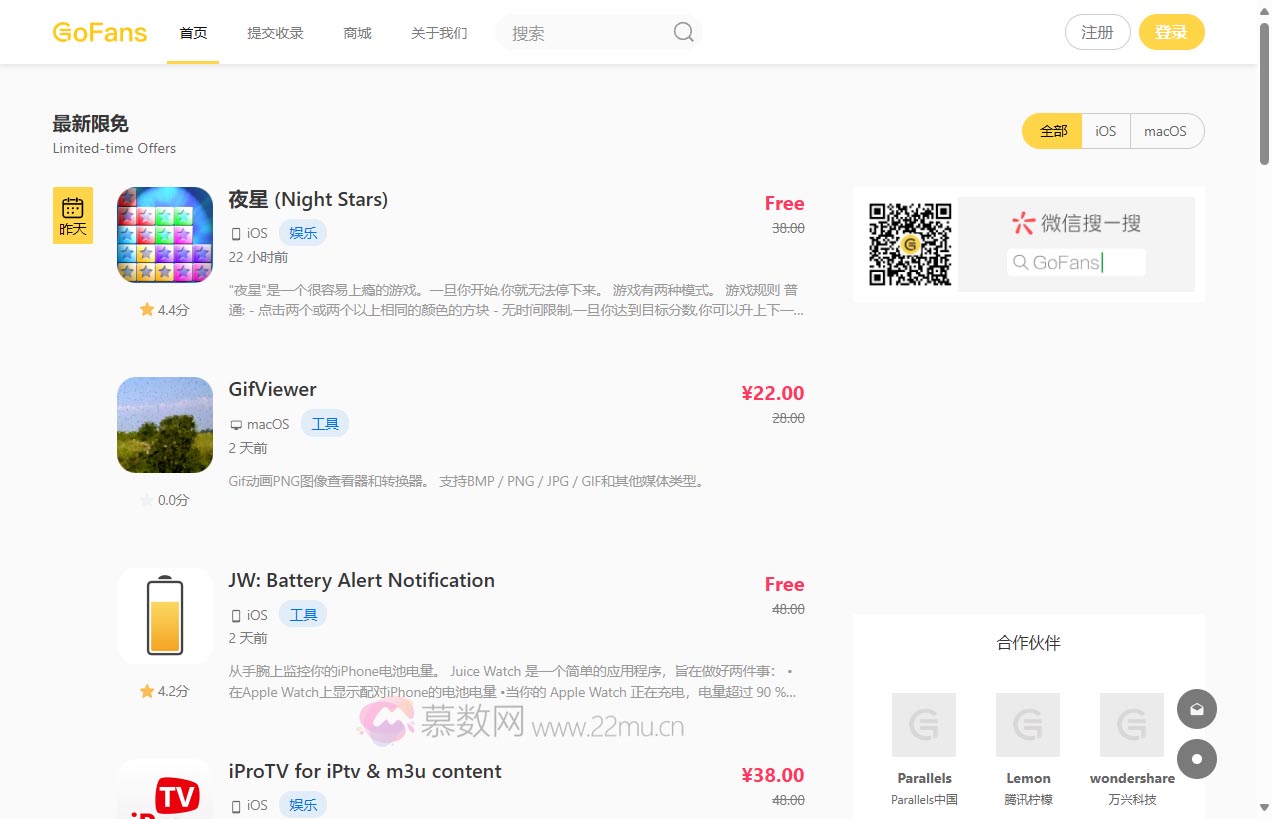Image resolution: width=1272 pixels, height=819 pixels.
Task: Select the 全部 platform filter
Action: coord(1053,131)
